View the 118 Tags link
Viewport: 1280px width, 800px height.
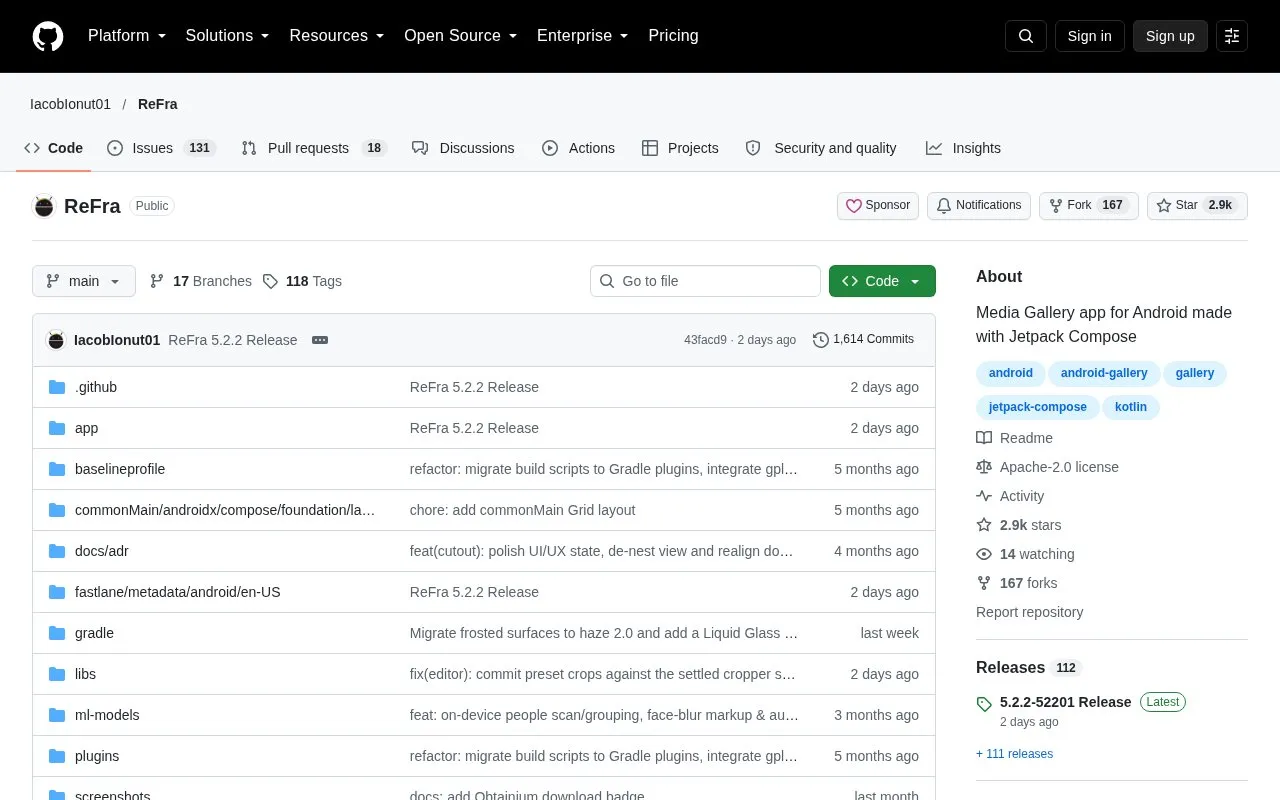pyautogui.click(x=302, y=281)
